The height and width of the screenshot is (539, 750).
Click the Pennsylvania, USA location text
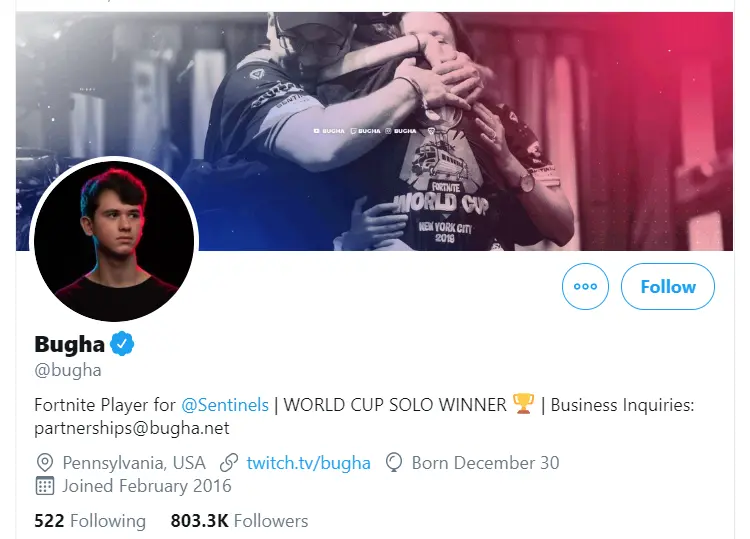point(134,463)
